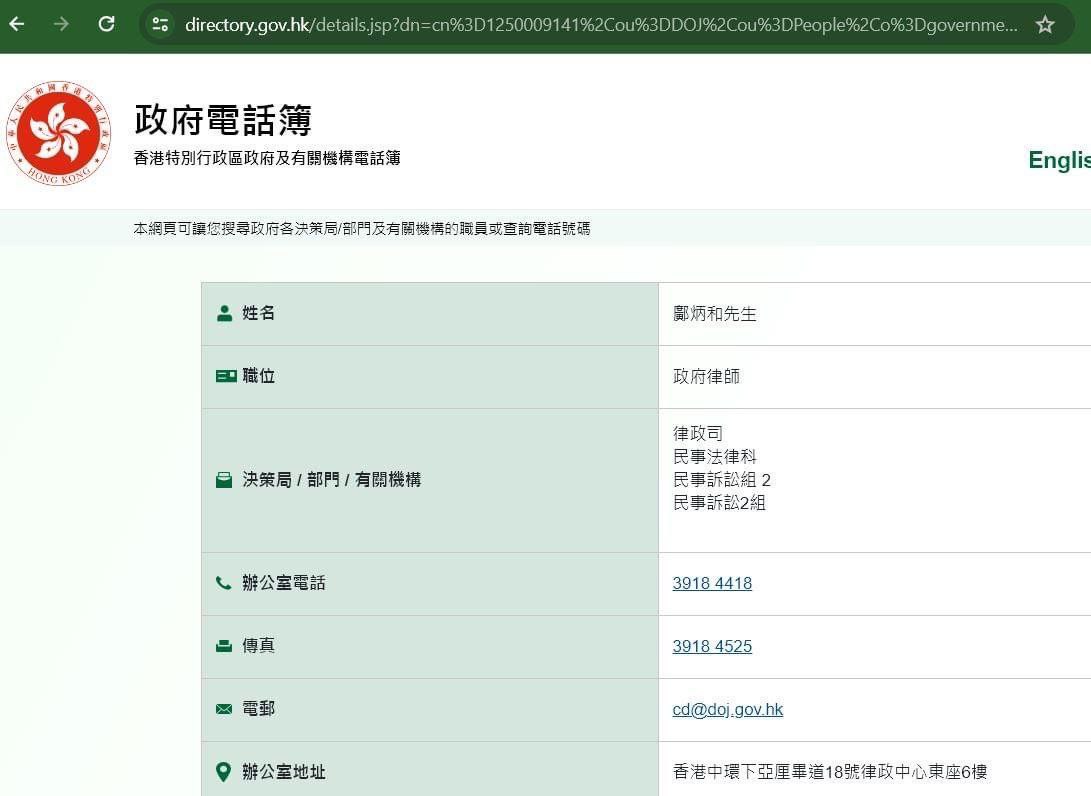Click the browser back arrow

click(17, 24)
